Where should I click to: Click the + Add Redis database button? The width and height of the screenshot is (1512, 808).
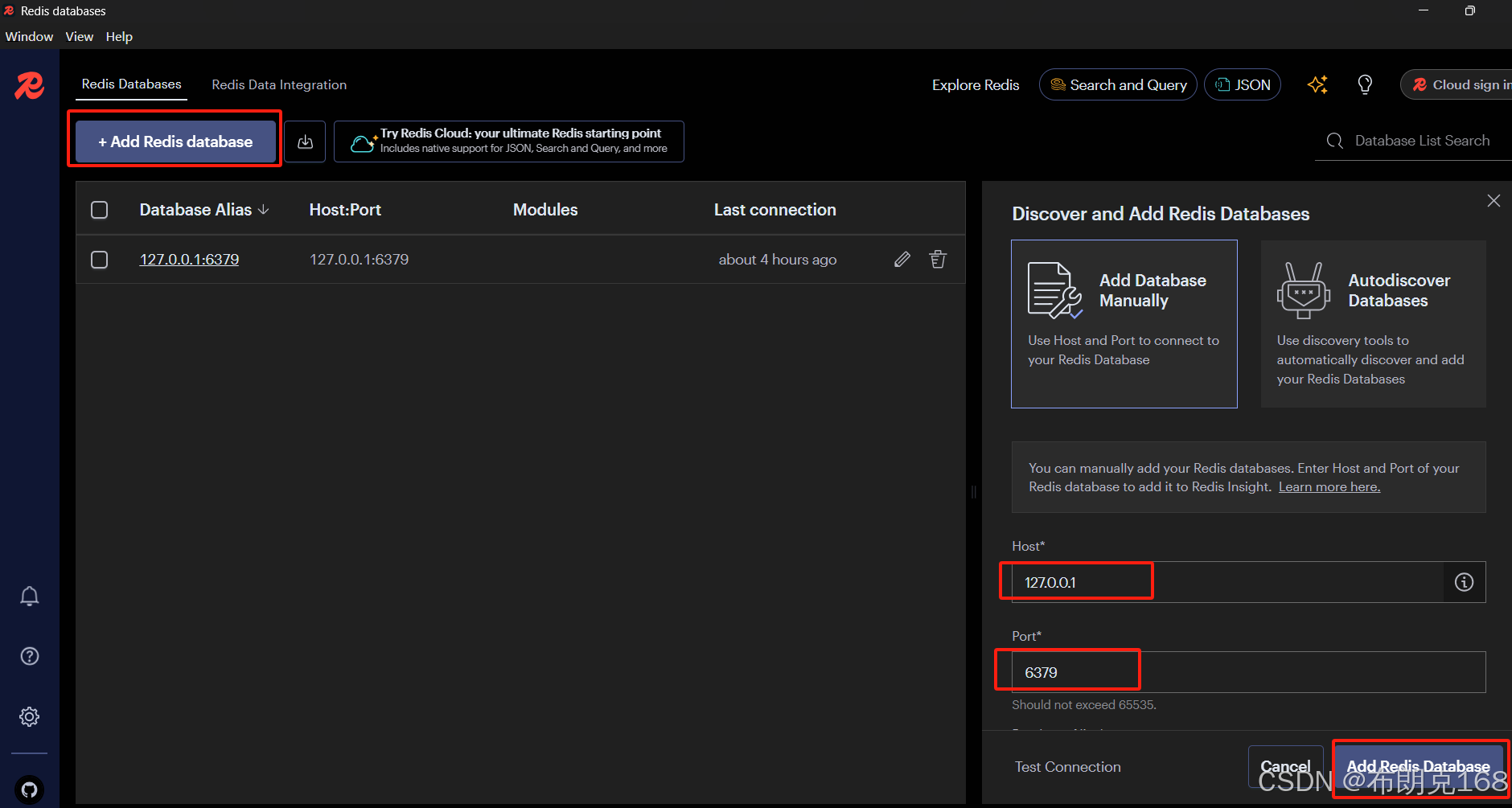(175, 142)
